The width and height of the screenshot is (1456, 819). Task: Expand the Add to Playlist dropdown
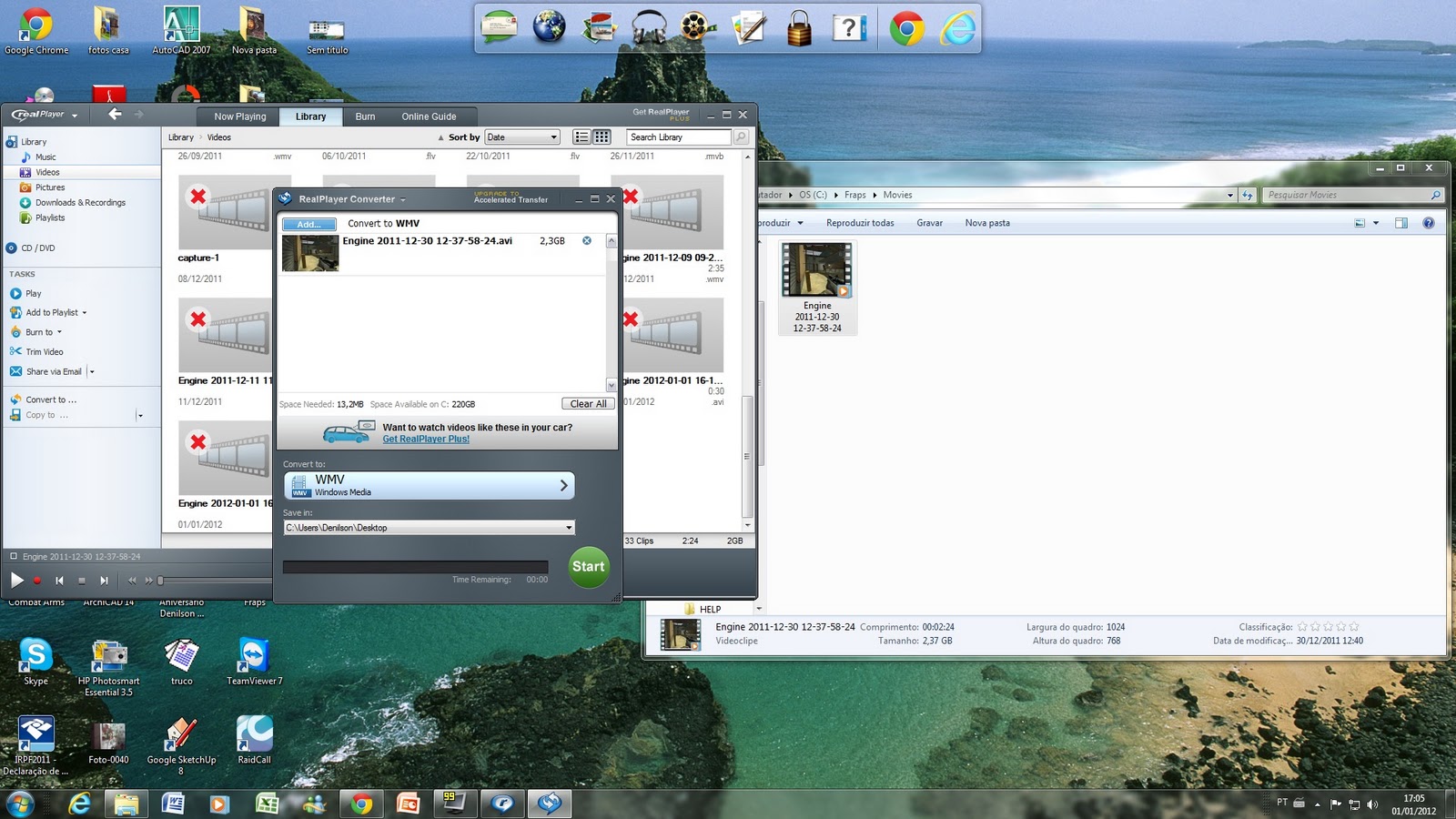(x=85, y=313)
